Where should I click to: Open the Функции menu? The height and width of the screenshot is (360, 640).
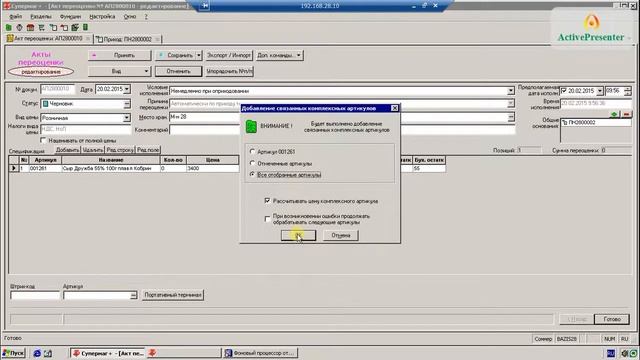coord(70,16)
